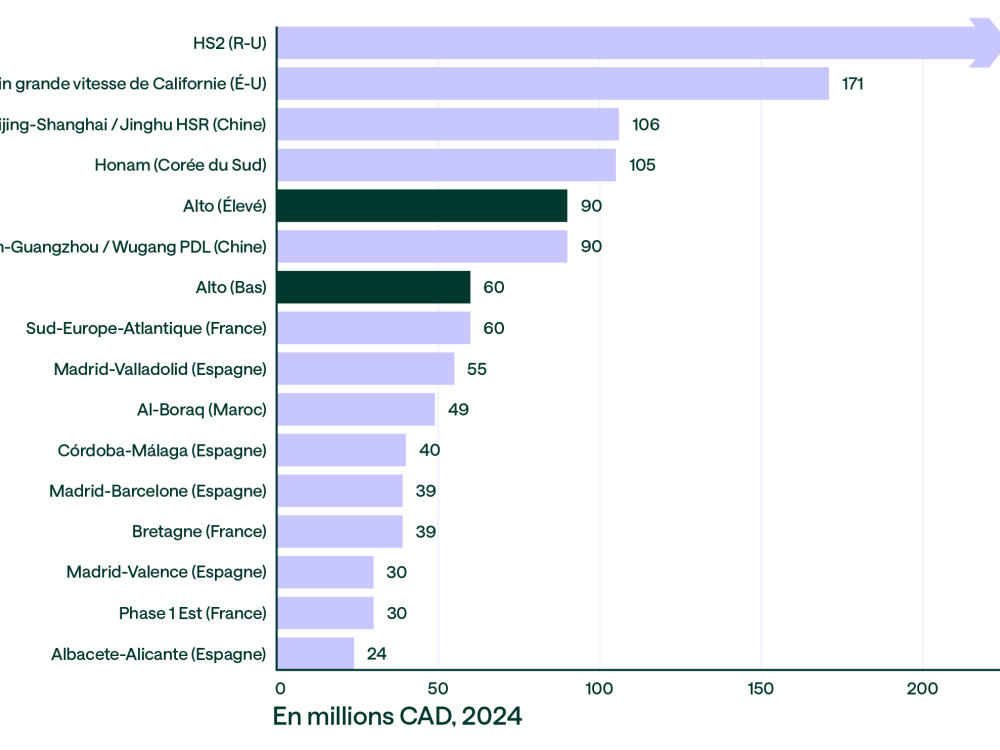Select the Albacete-Alicante (Espagne) label
This screenshot has height=750, width=1000.
159,654
